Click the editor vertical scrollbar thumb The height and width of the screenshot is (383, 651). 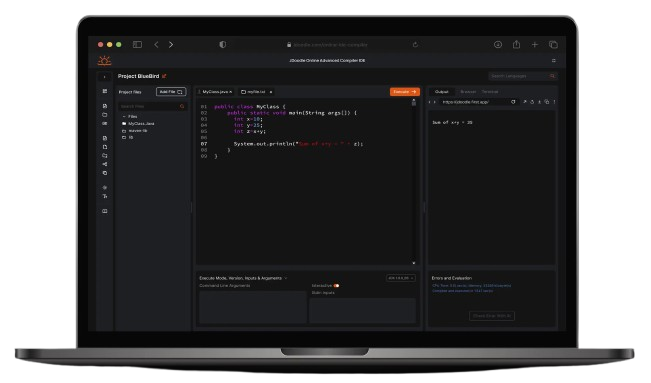[414, 103]
